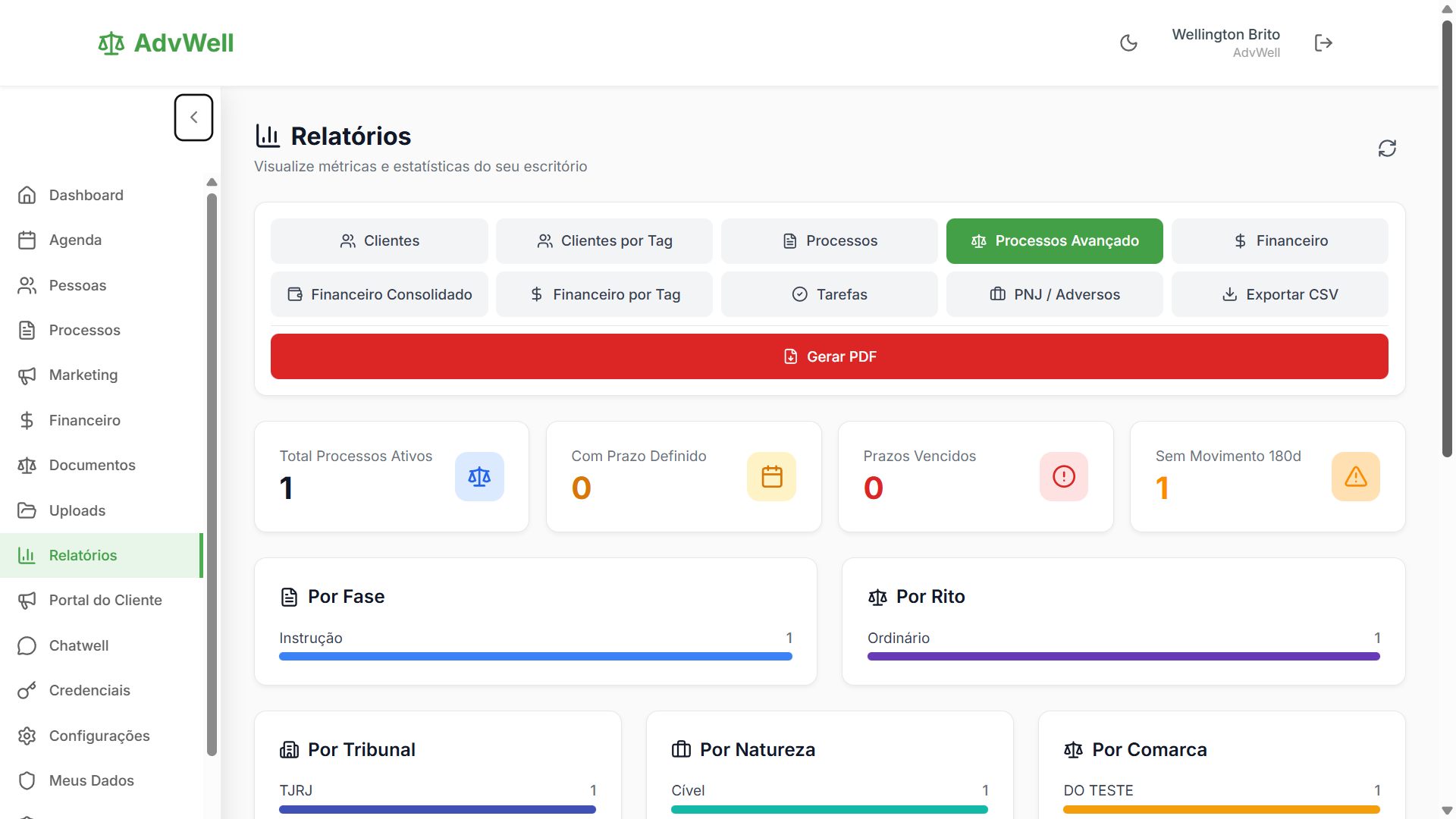
Task: Click the blue scales icon in Total Processos Ativos
Action: pyautogui.click(x=479, y=477)
